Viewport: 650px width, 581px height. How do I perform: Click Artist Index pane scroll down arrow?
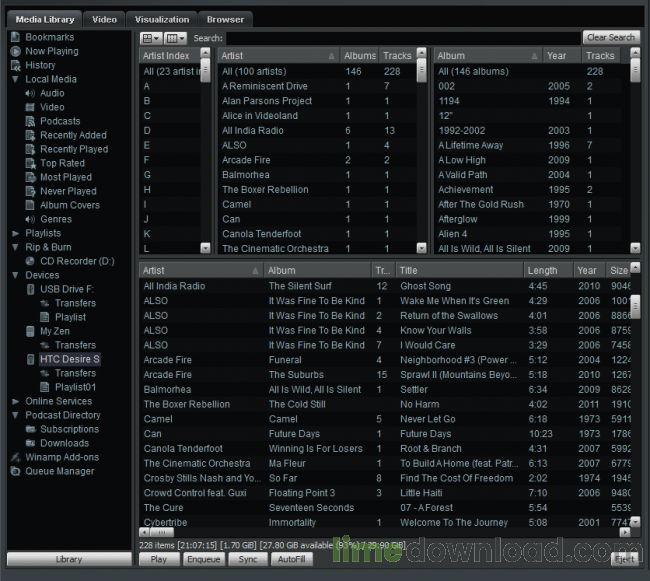click(205, 248)
